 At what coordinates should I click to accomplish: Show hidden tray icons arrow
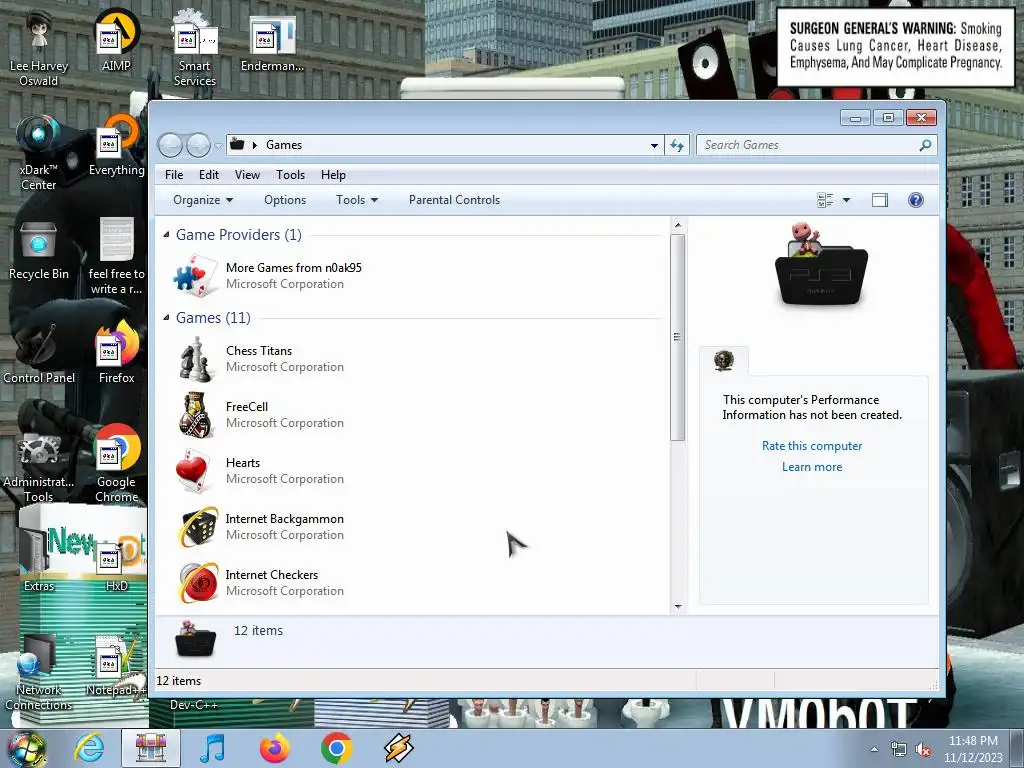point(874,750)
